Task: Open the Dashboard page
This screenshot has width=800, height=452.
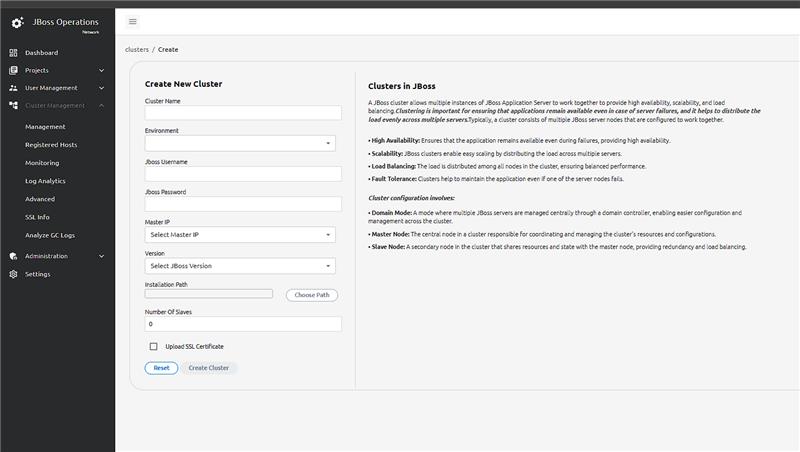Action: [x=41, y=53]
